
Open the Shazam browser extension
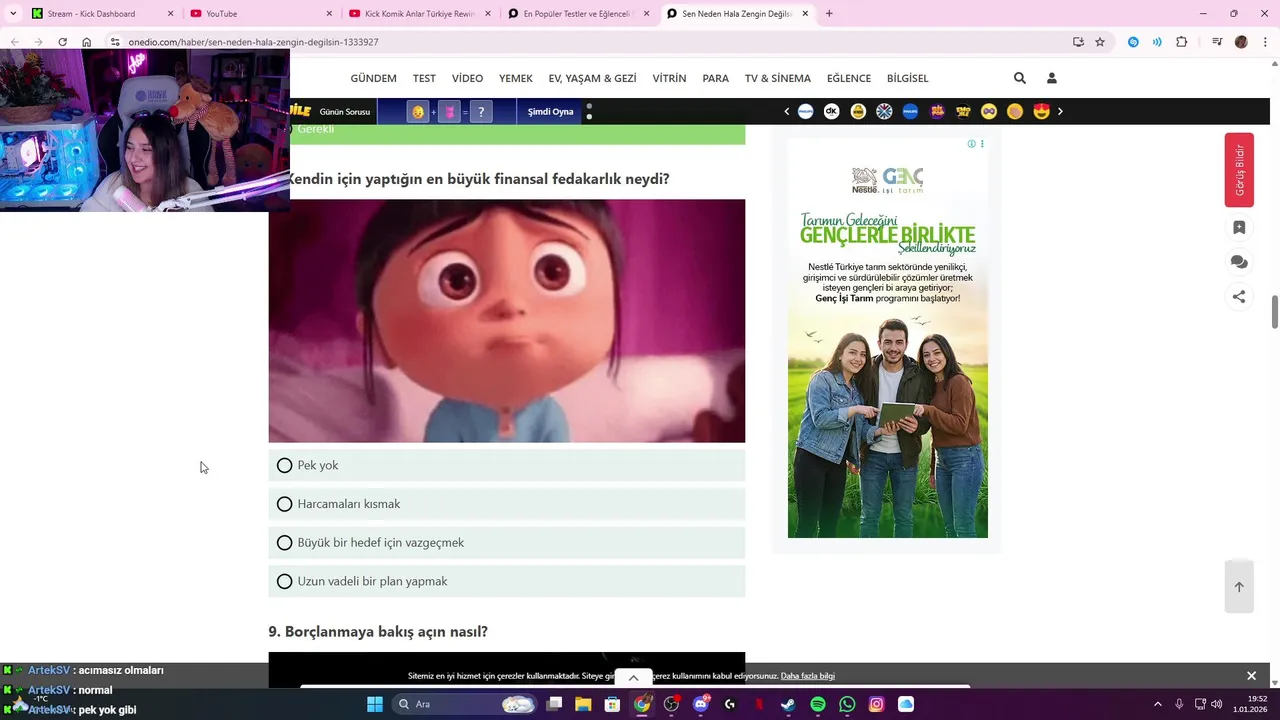(1133, 42)
